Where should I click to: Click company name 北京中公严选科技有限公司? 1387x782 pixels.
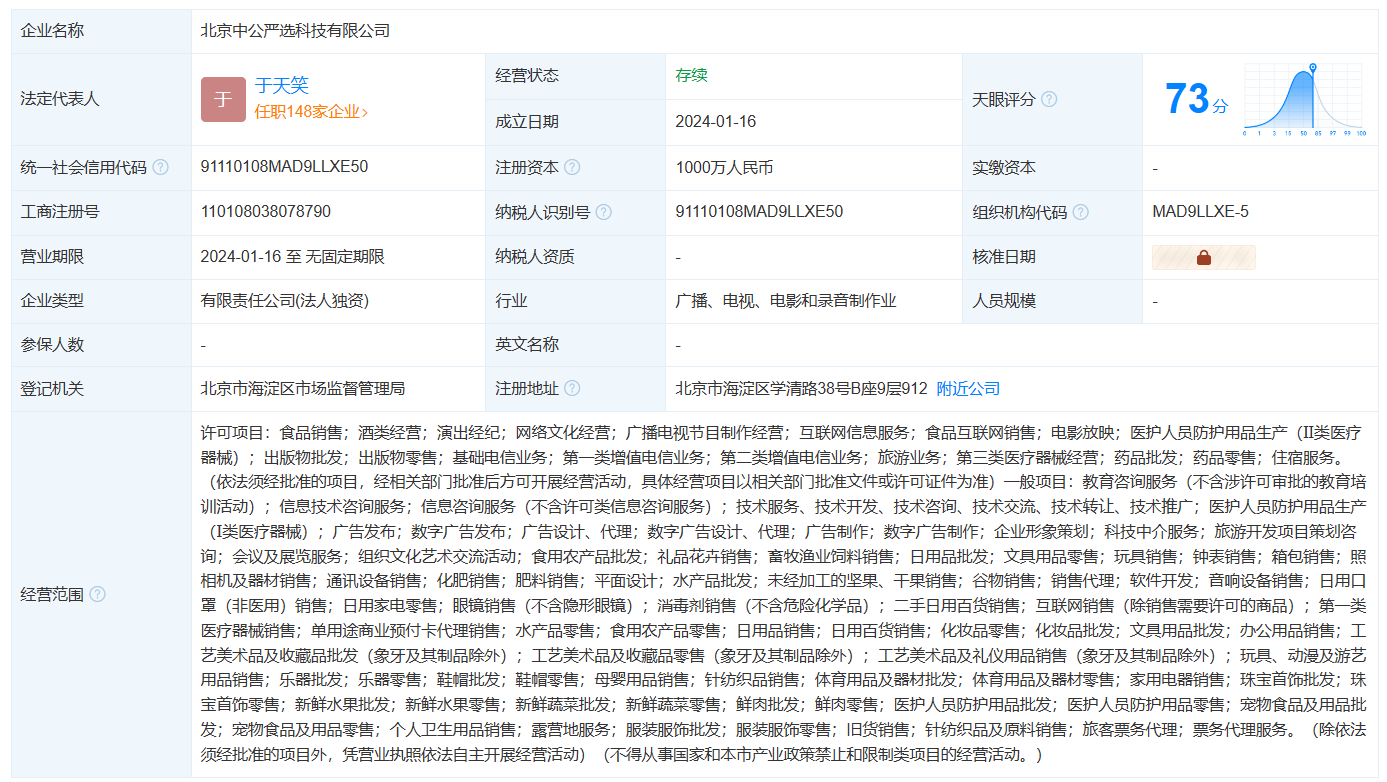(295, 30)
